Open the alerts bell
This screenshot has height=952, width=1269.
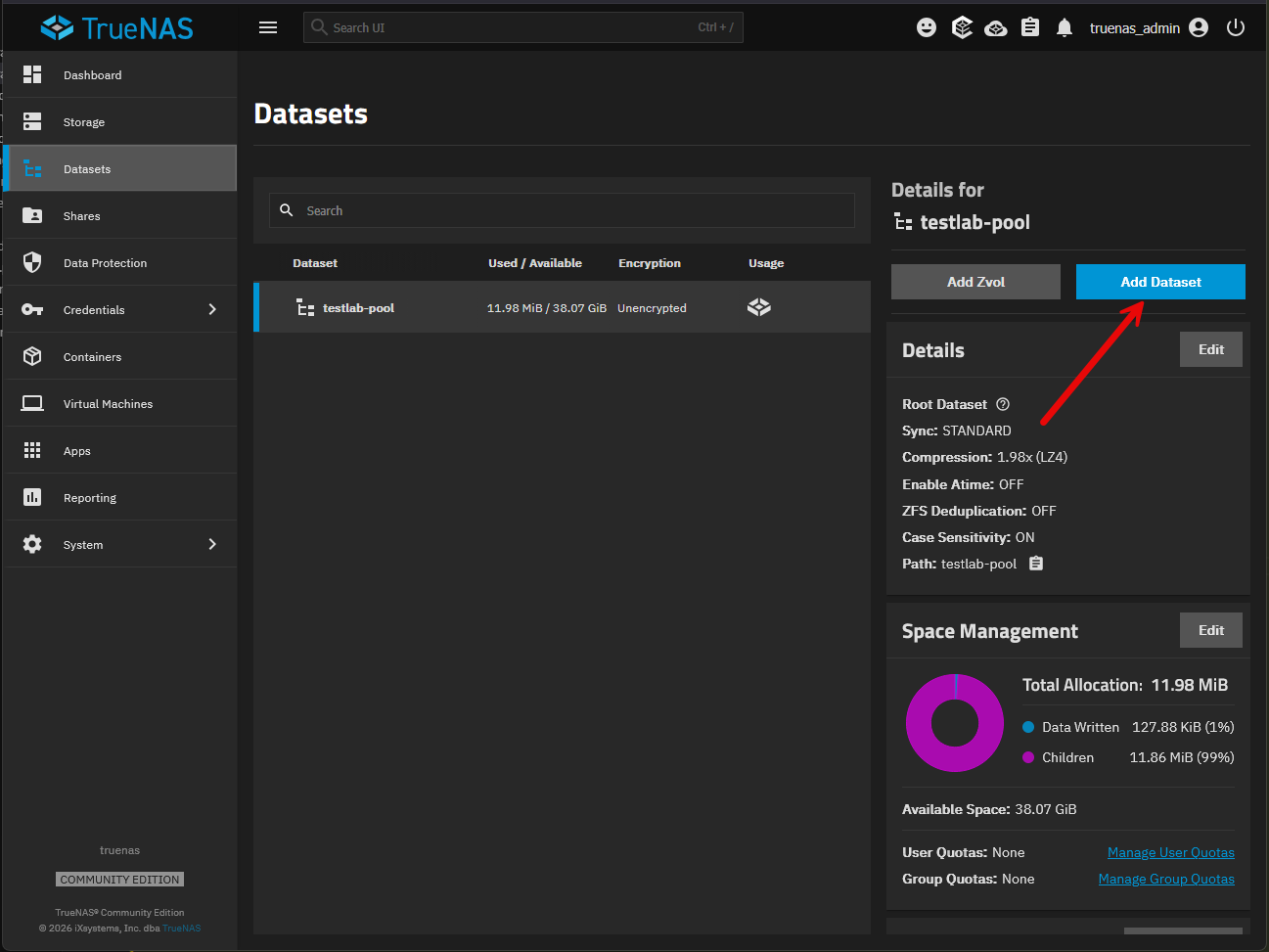[x=1065, y=27]
